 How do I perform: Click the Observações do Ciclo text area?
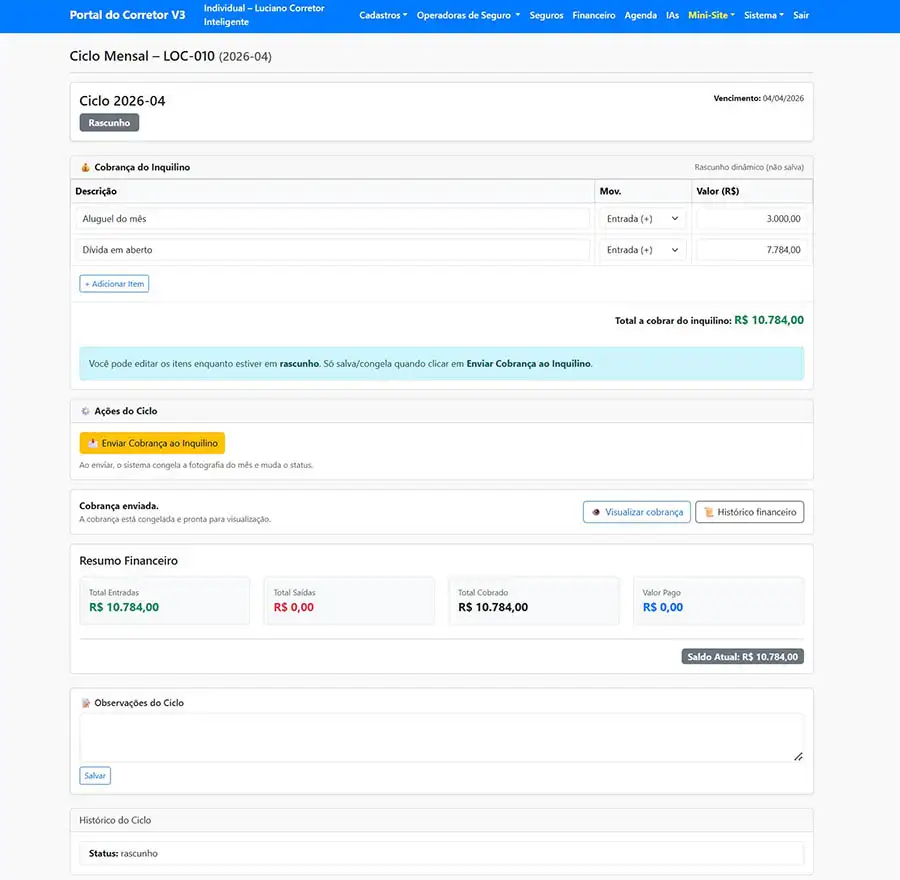tap(441, 738)
